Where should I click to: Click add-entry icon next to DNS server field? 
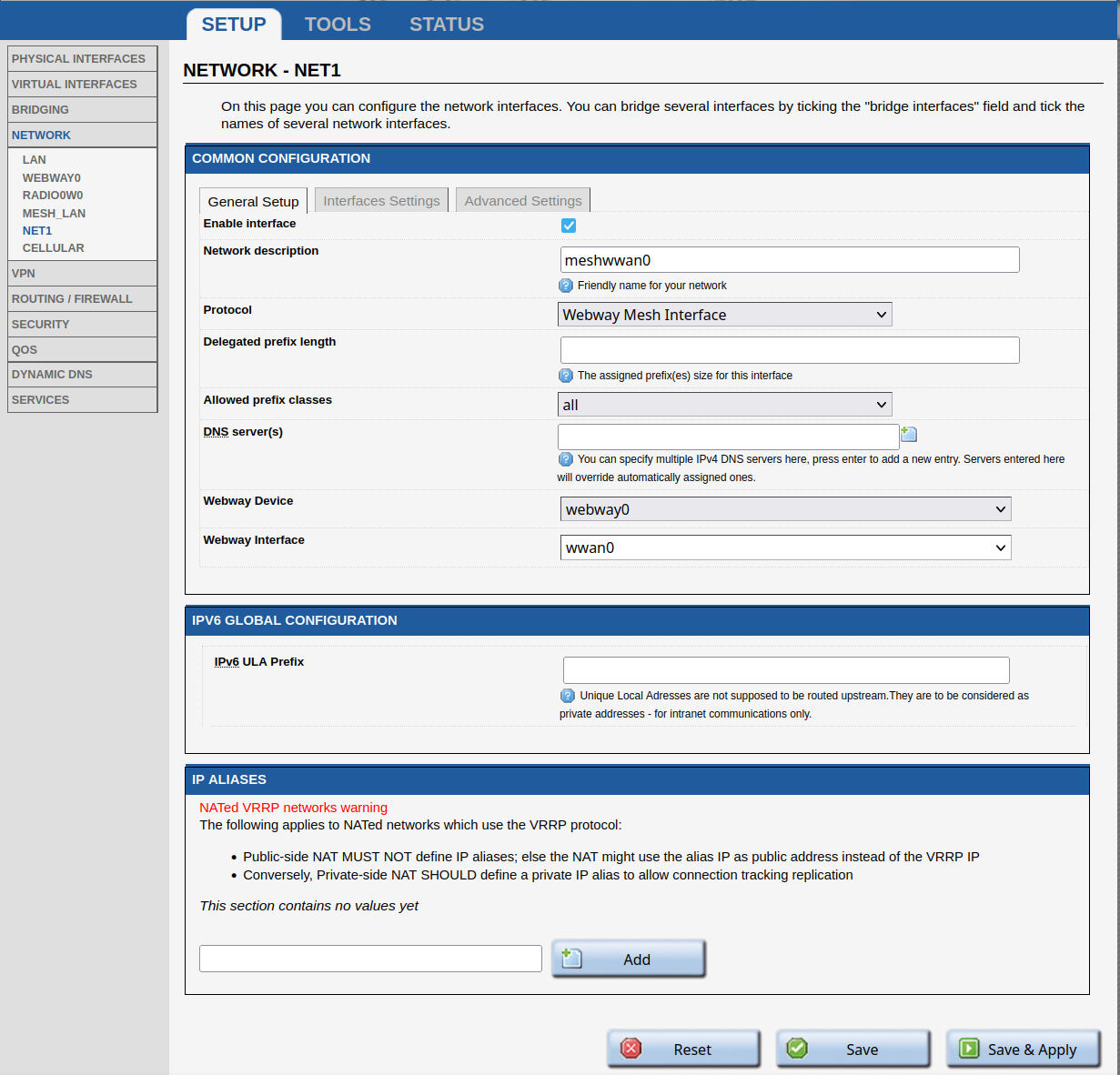[x=908, y=435]
